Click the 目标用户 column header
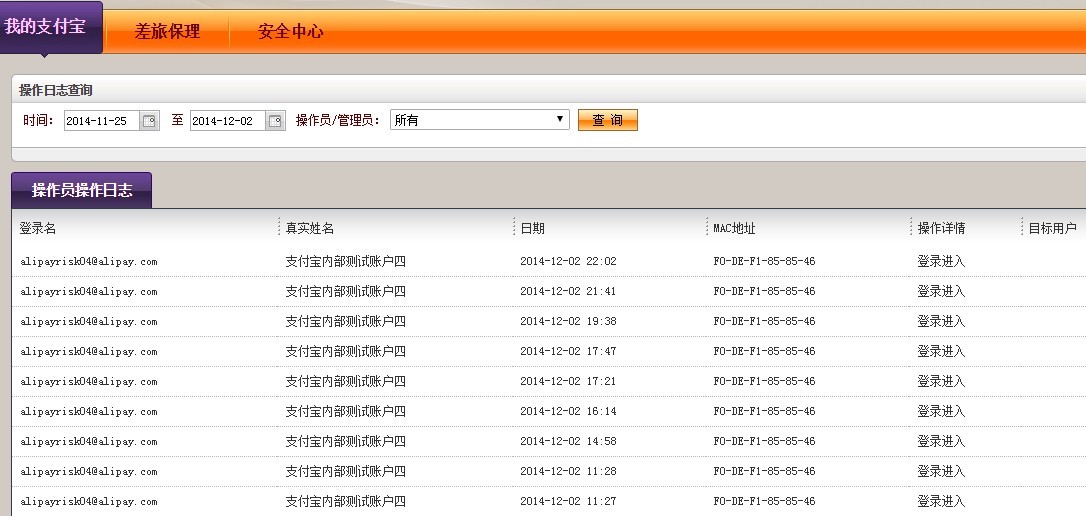1086x516 pixels. tap(1052, 228)
